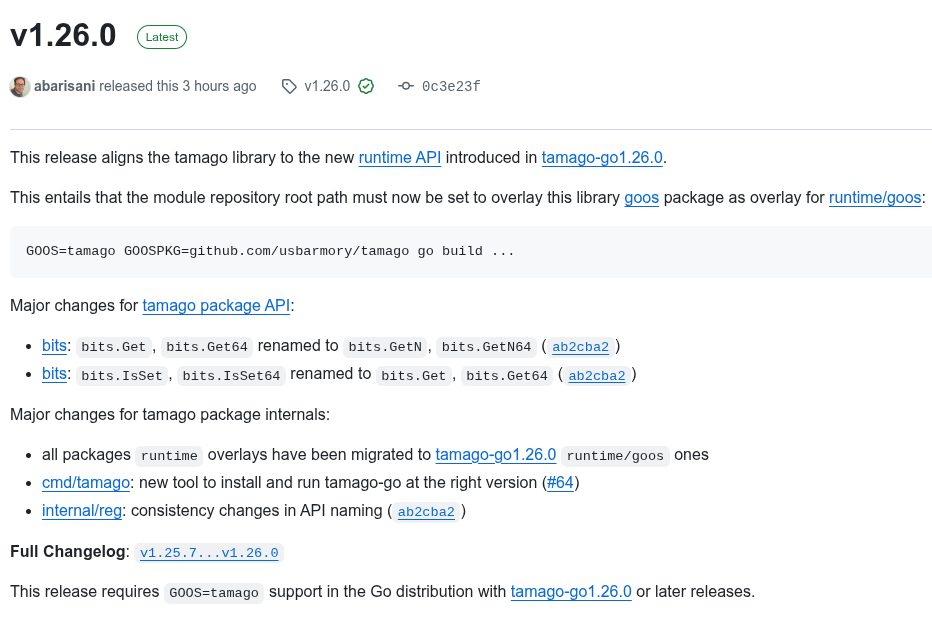Open bits link in the bits.IsSet bullet

click(x=54, y=375)
